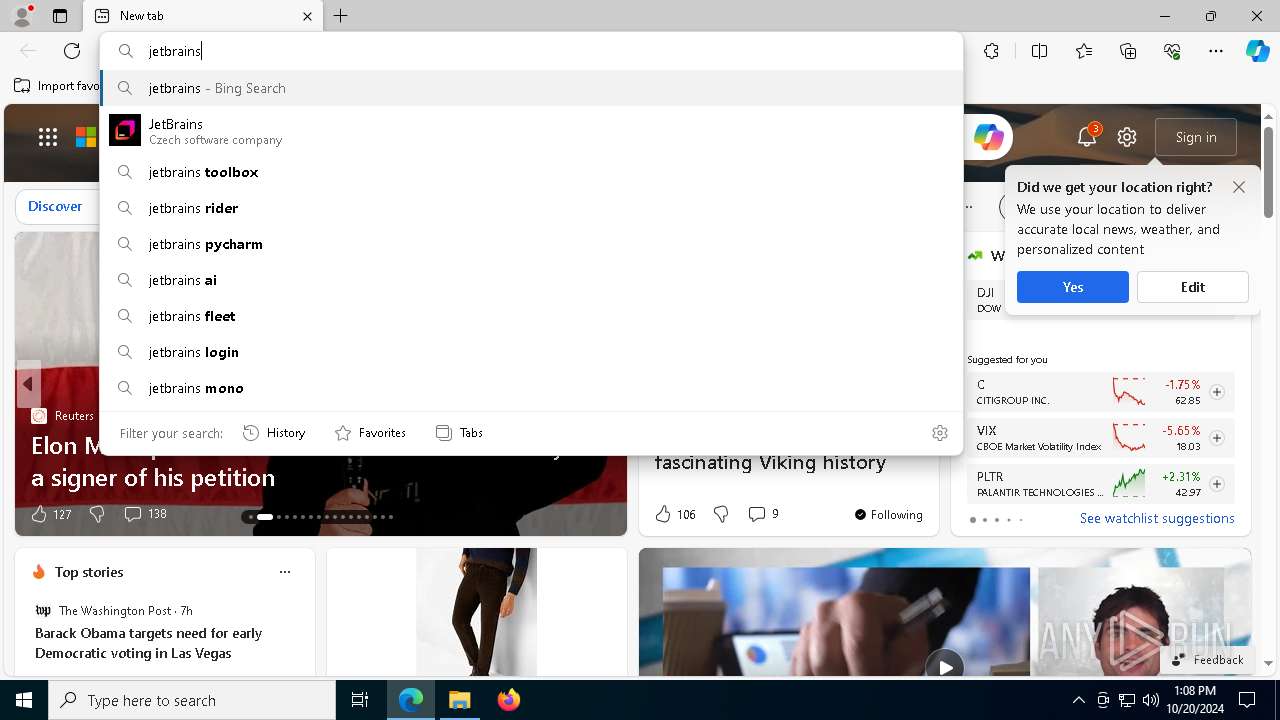The image size is (1280, 720).
Task: Select jetbrains - Bing Search suggestion
Action: (x=531, y=88)
